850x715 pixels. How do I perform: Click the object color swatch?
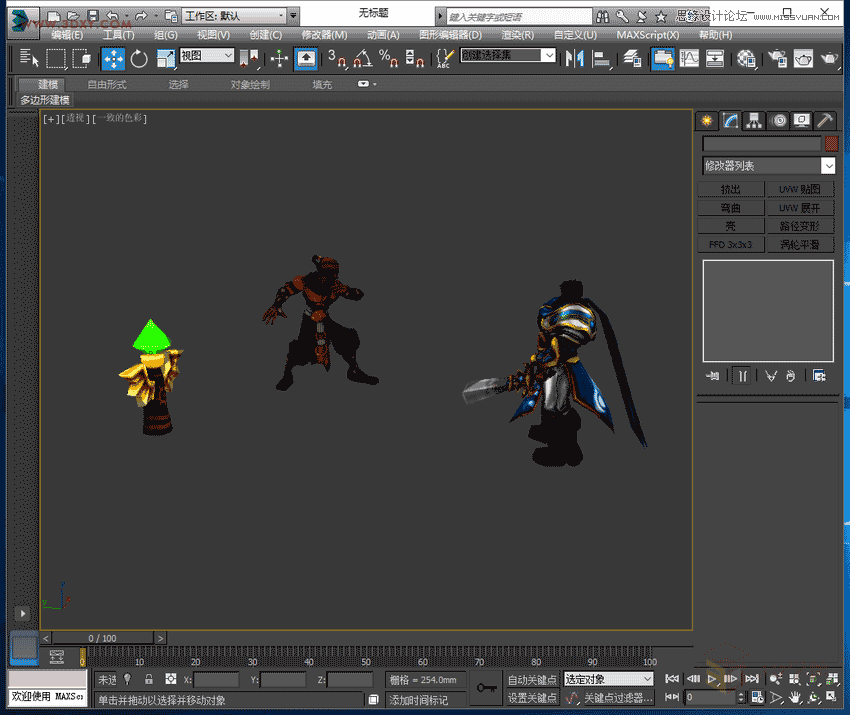(x=830, y=144)
